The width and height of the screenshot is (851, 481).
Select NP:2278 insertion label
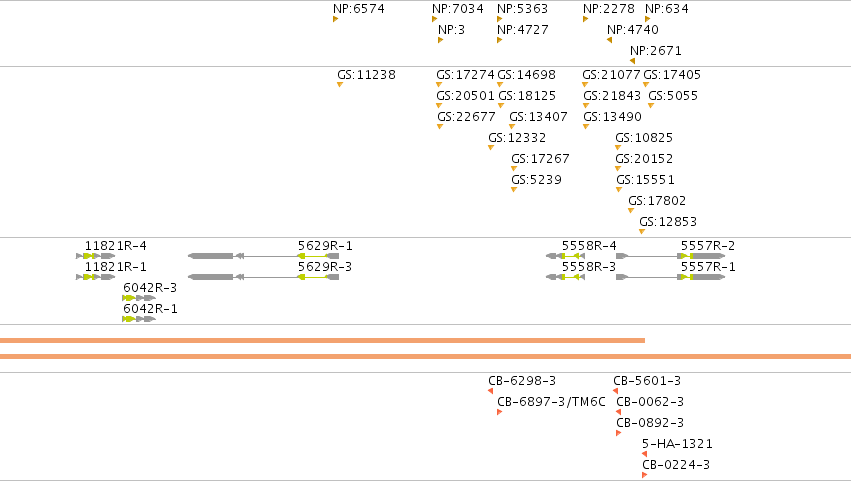(608, 9)
